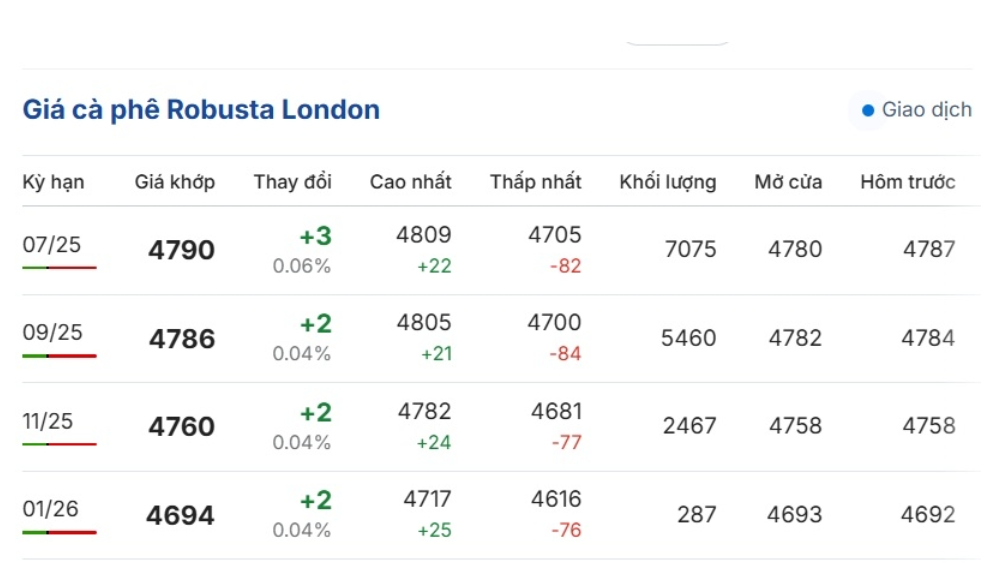Click the Cao nhất column header
This screenshot has height=573, width=1001.
[x=410, y=182]
